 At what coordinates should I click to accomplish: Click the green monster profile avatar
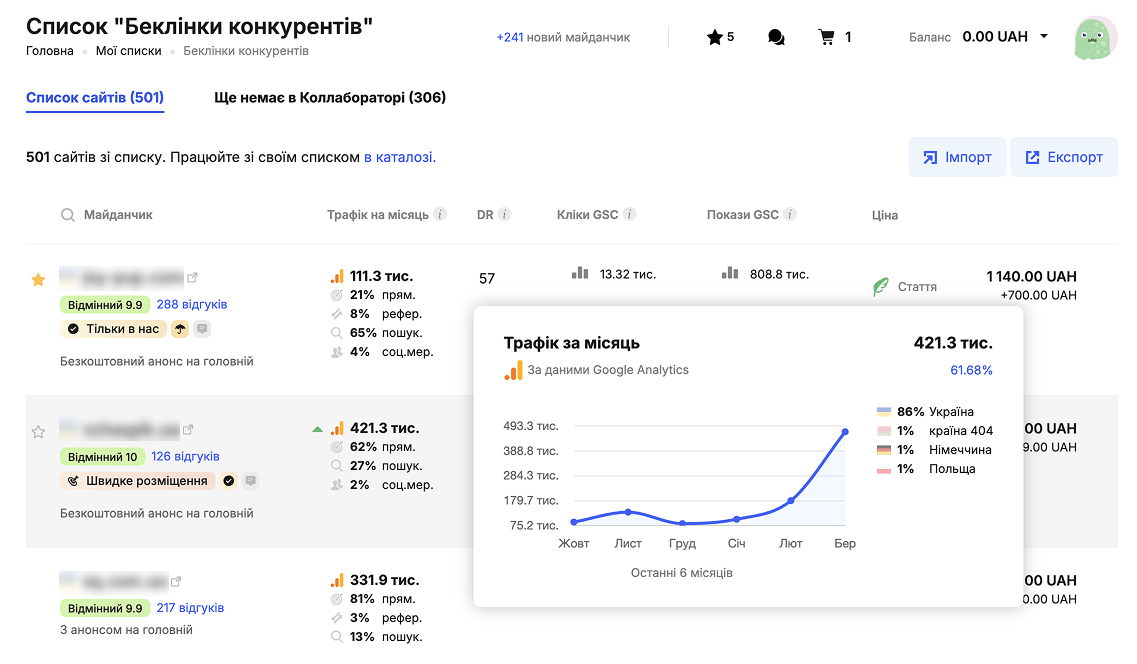(x=1095, y=38)
